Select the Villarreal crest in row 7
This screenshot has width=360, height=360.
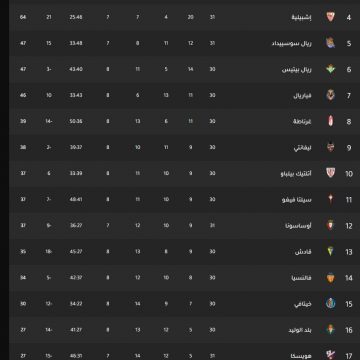pyautogui.click(x=330, y=95)
